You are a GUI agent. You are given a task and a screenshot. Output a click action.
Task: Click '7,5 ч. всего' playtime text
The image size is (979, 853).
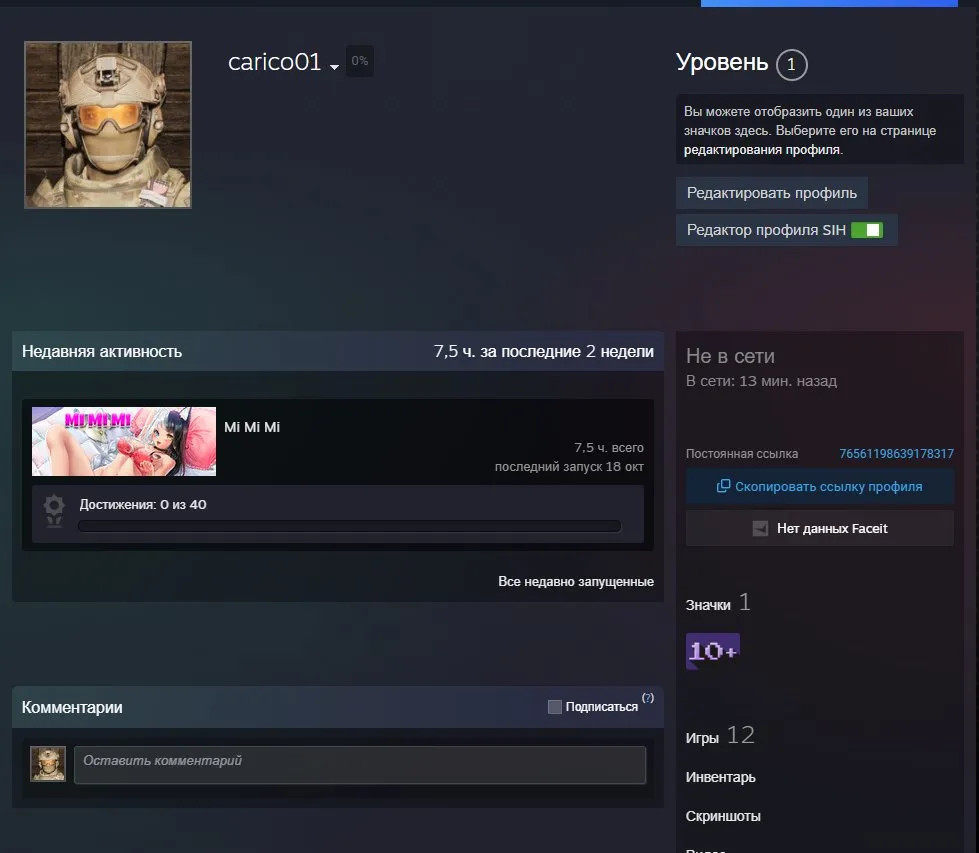pos(609,448)
